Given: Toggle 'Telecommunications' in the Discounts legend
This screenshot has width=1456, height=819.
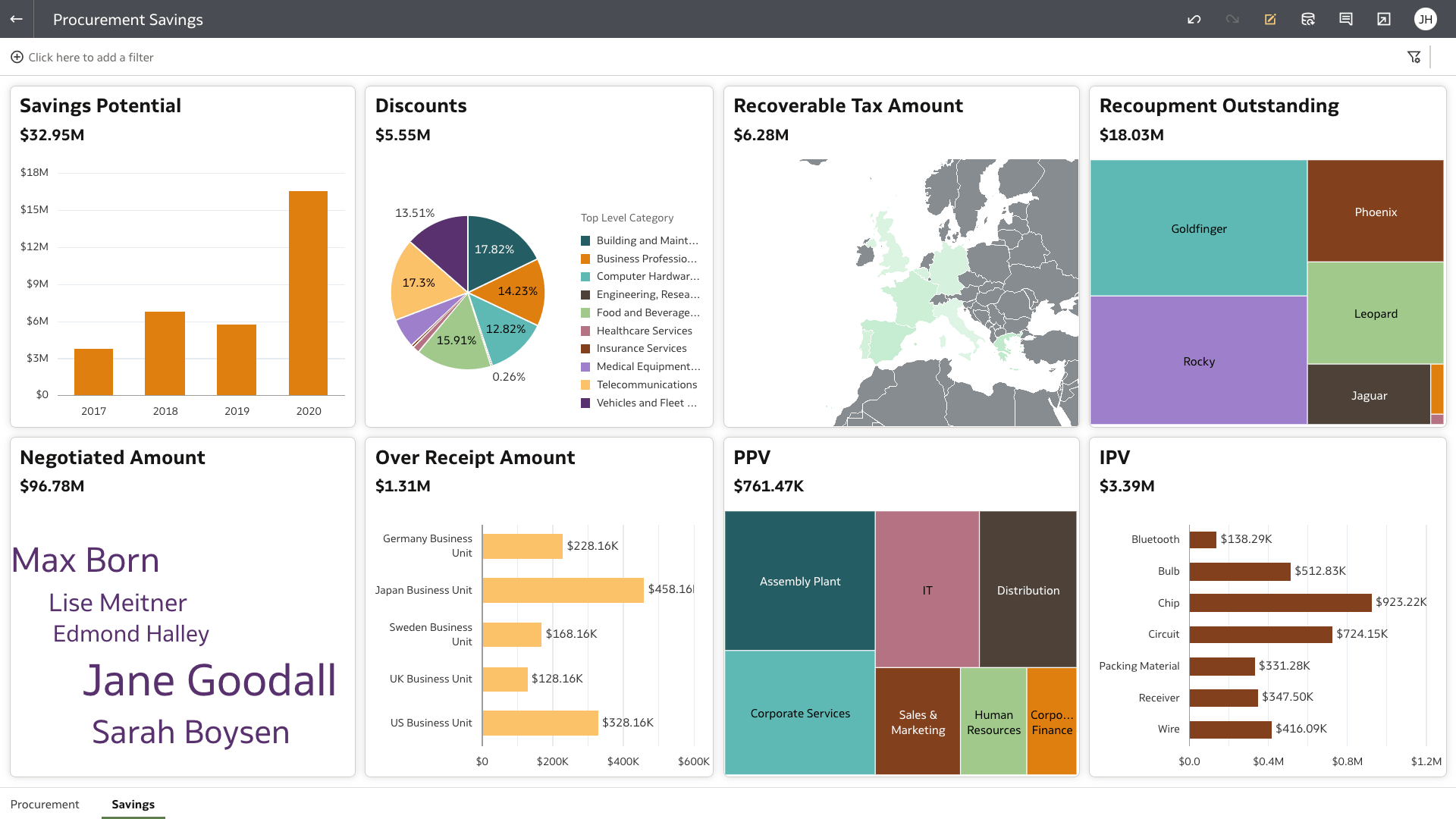Looking at the screenshot, I should click(x=646, y=384).
